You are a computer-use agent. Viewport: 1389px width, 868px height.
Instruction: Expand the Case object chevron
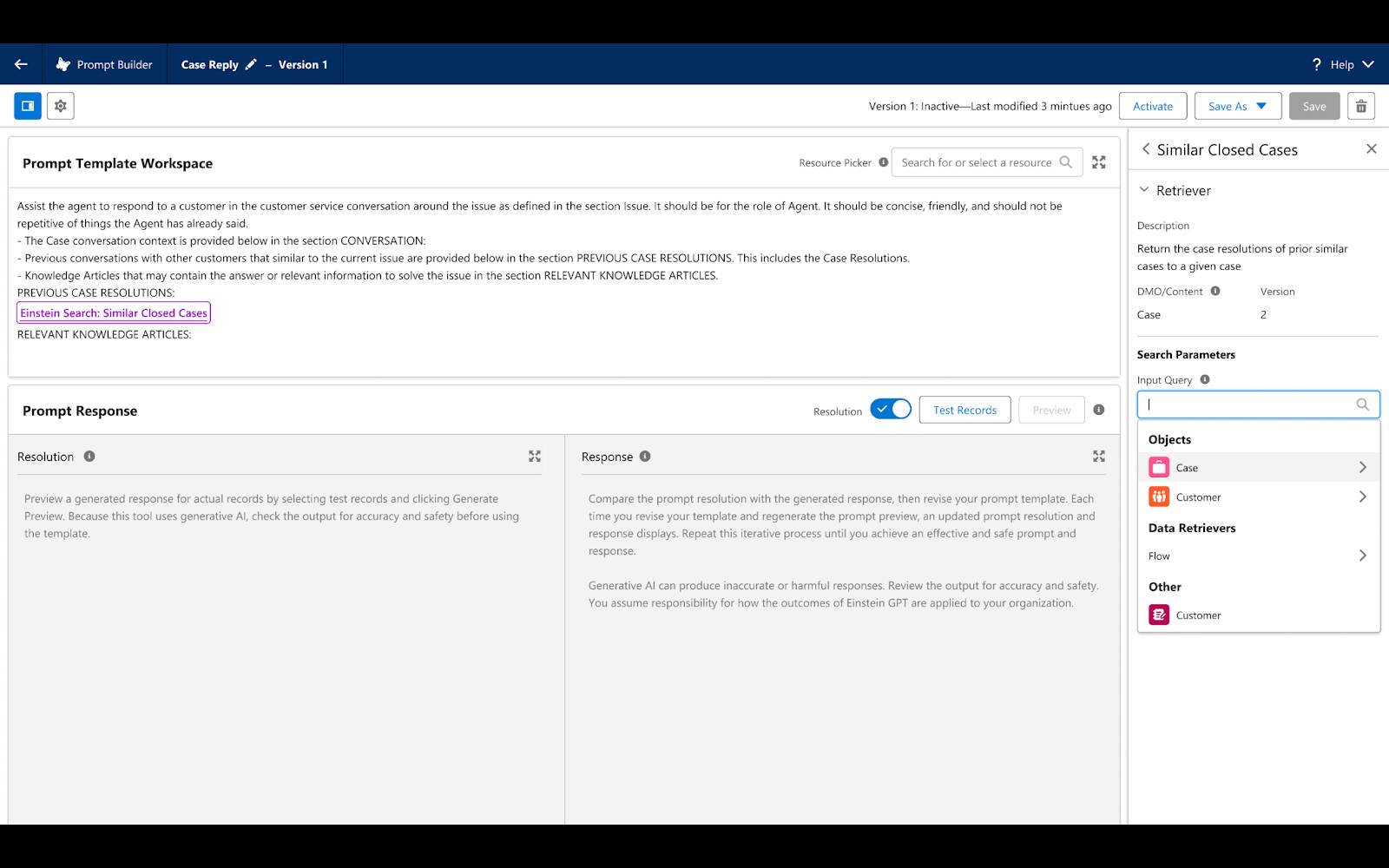1363,468
